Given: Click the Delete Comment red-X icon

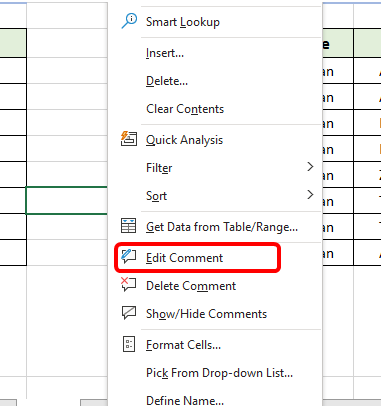Looking at the screenshot, I should pyautogui.click(x=128, y=284).
